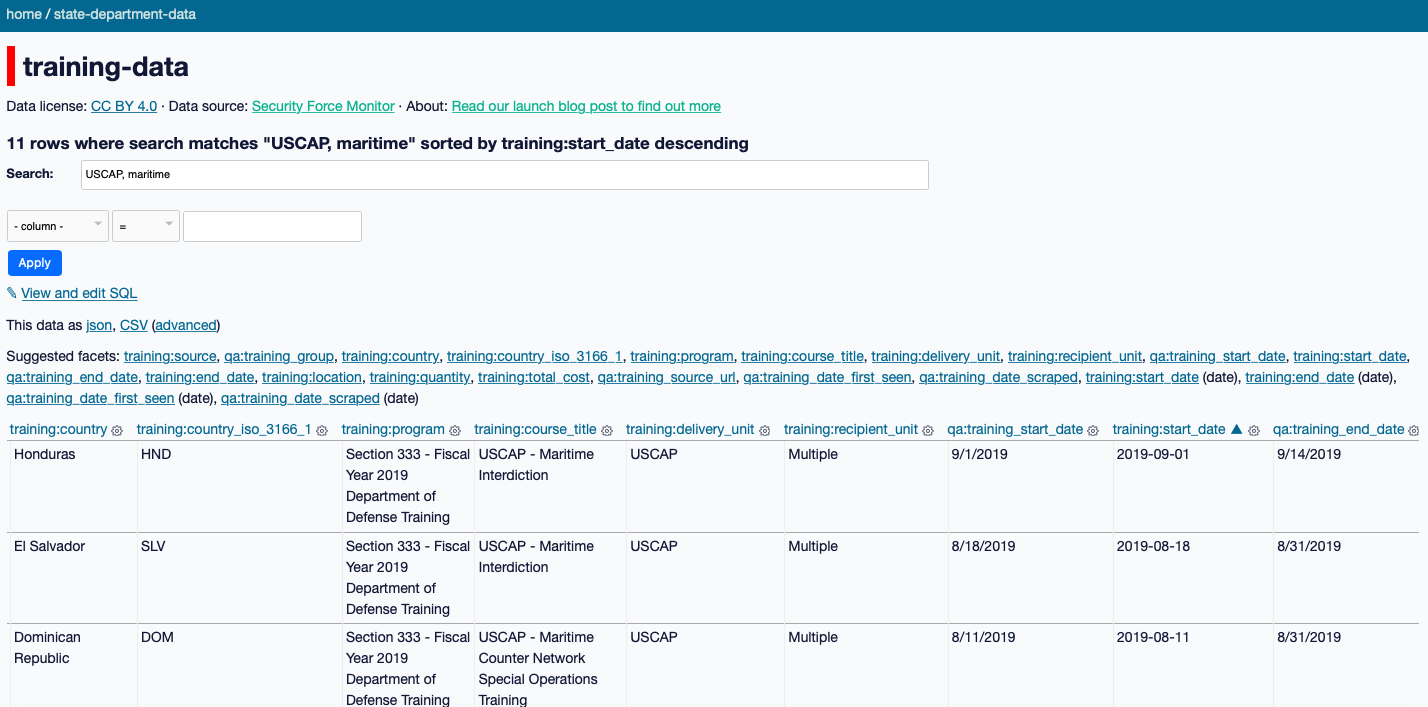Open the column filter dropdown

click(x=58, y=226)
